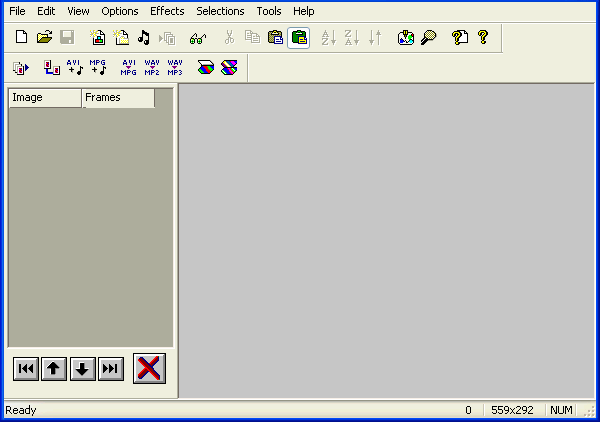Screen dimensions: 600x422
Task: Open a file with the folder icon
Action: coord(44,37)
